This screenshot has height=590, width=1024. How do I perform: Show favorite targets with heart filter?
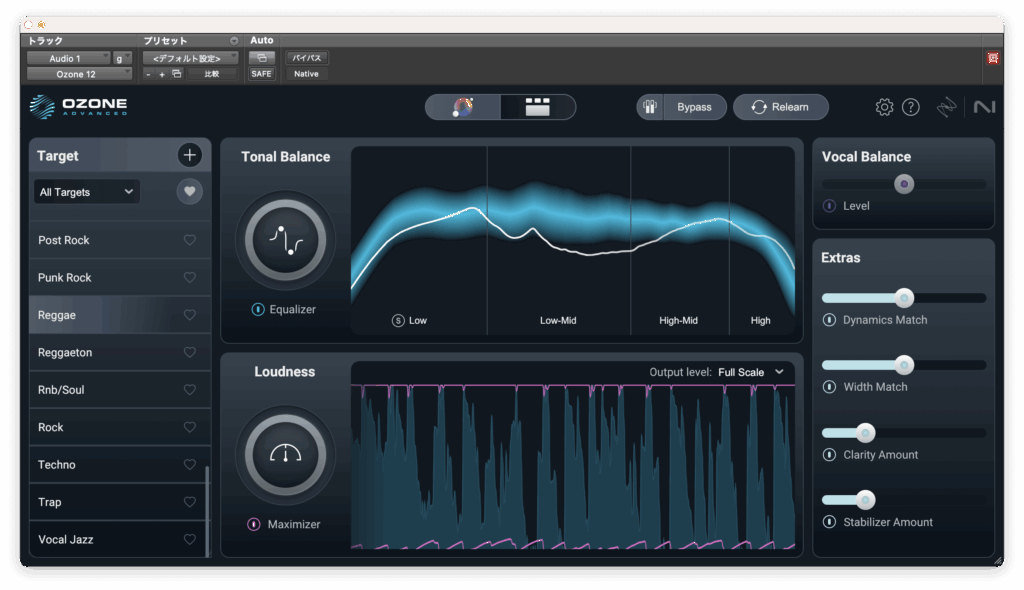190,191
